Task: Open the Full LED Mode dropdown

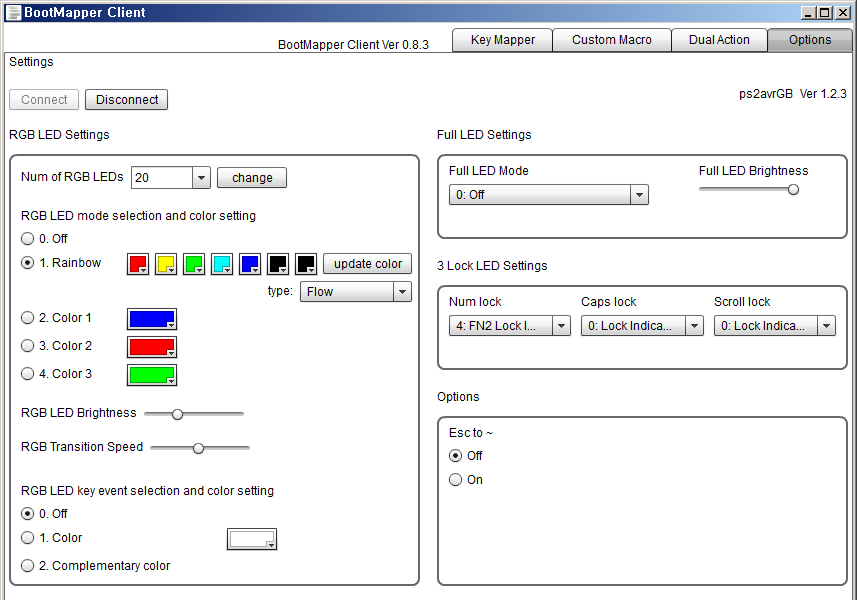Action: [x=639, y=195]
